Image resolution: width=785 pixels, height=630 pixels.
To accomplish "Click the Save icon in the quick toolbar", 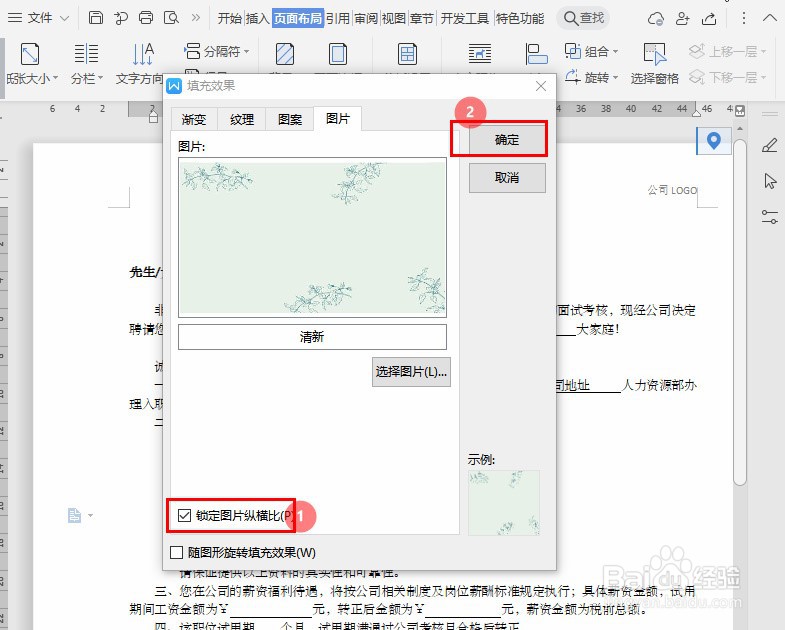I will (x=96, y=18).
